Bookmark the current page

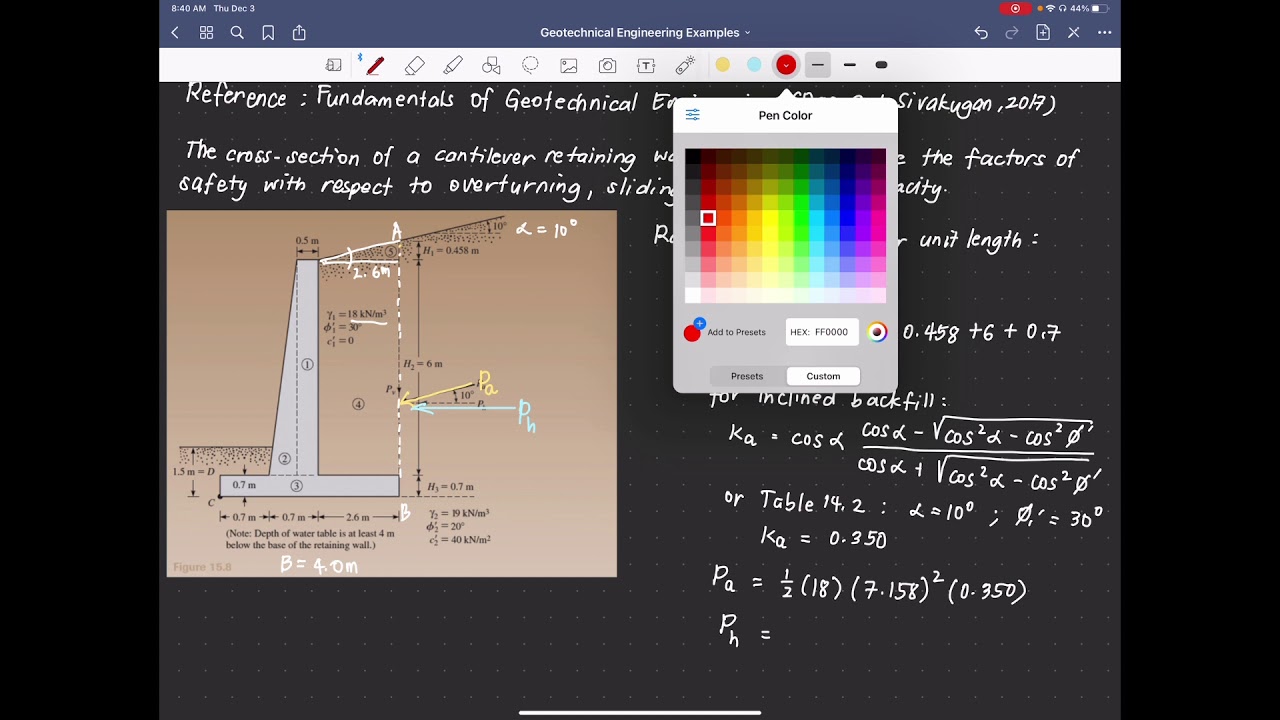click(x=268, y=33)
